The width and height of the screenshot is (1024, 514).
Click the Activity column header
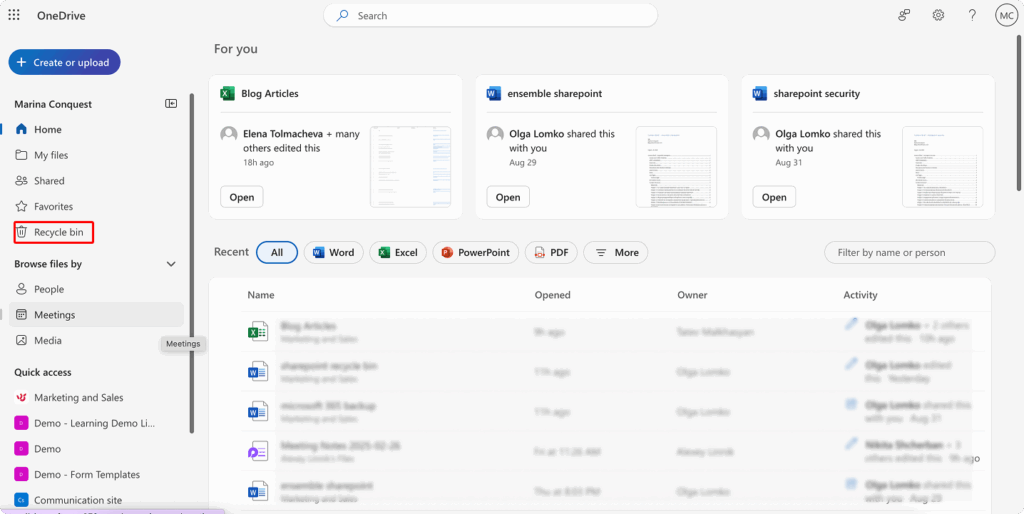point(860,295)
